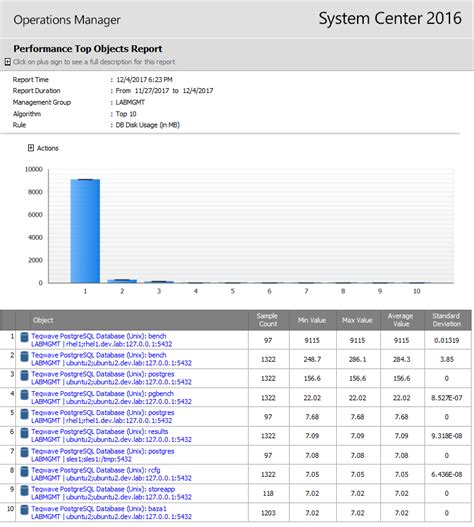Click the 1203 sample count cell
This screenshot has height=527, width=474.
click(268, 513)
